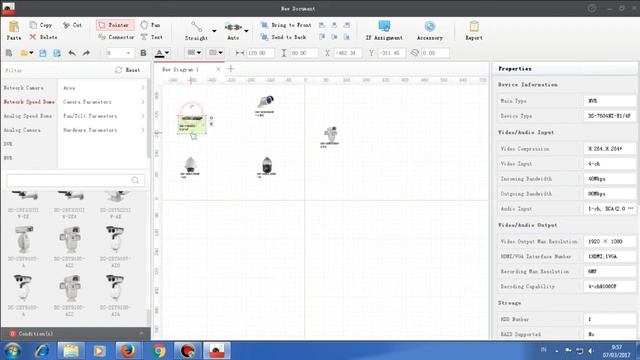
Task: Select the Text tool
Action: [x=151, y=37]
